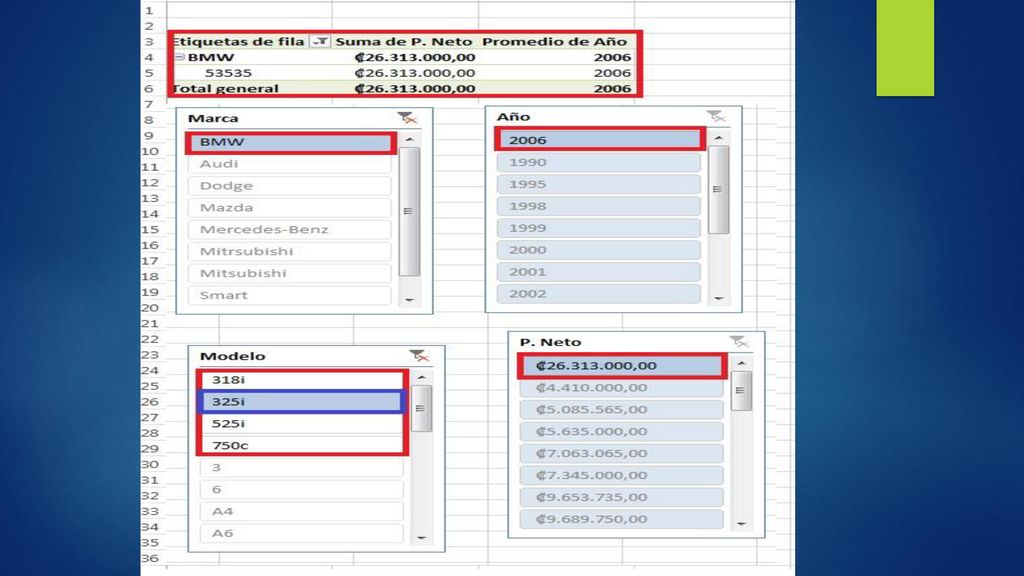
Task: Select year 2006 in the Año slicer
Action: [599, 140]
